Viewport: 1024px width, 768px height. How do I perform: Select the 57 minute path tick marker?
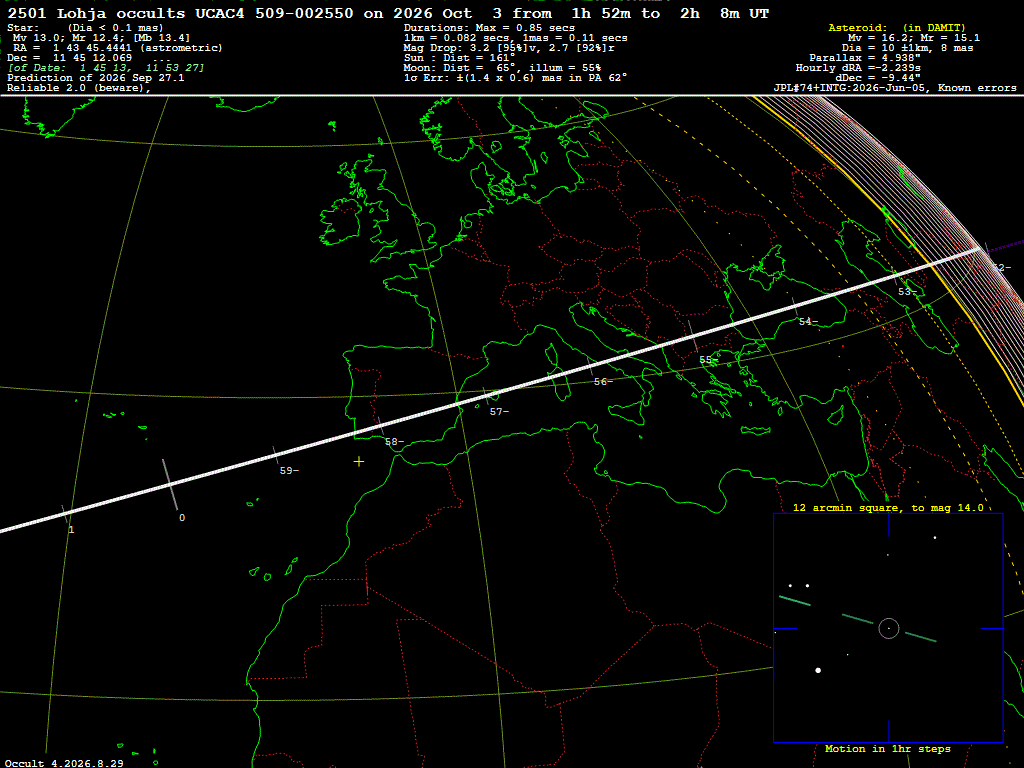[499, 411]
